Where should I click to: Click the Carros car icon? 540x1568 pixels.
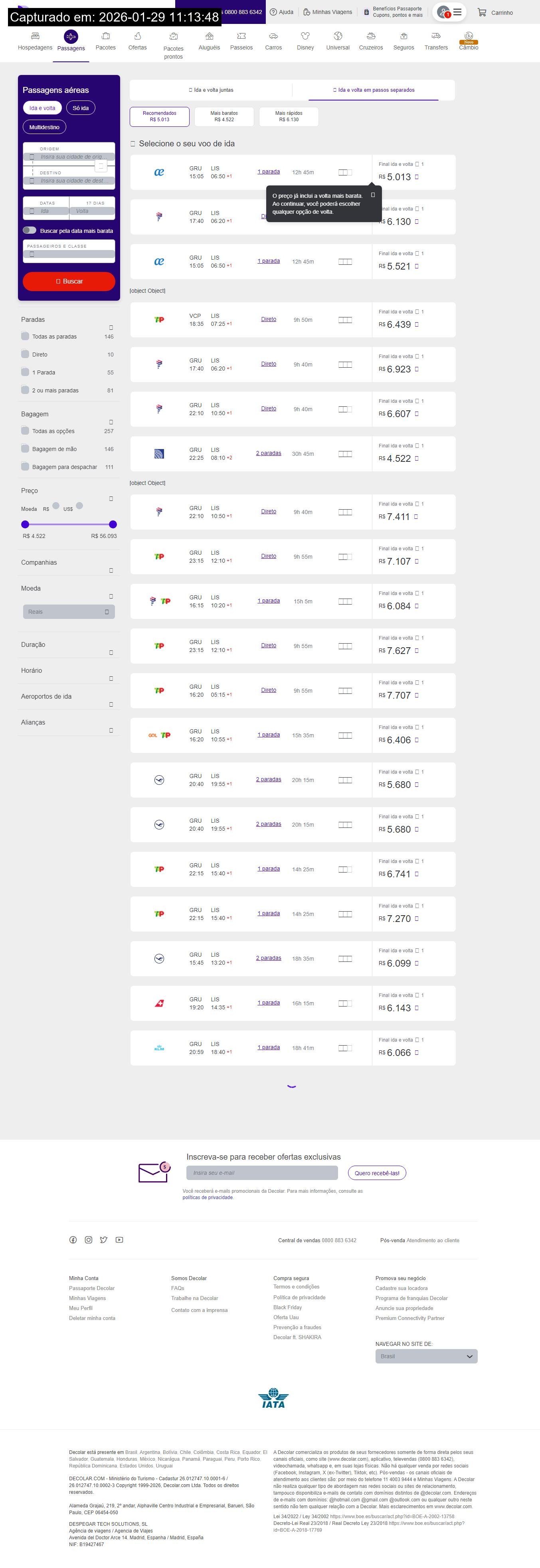[273, 36]
